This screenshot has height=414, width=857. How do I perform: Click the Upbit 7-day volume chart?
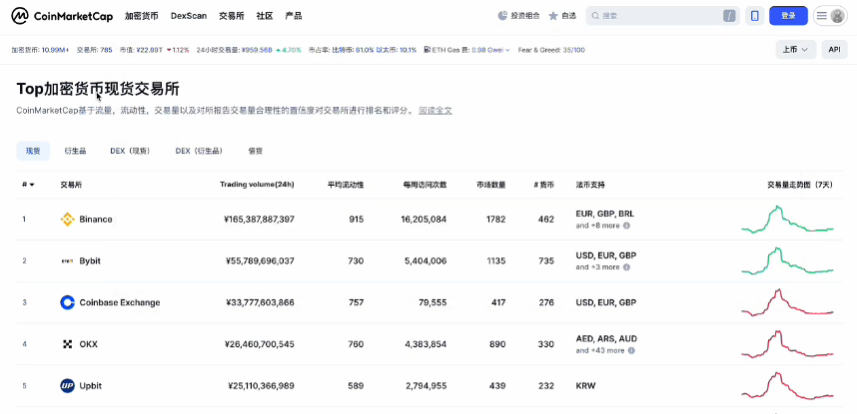788,386
